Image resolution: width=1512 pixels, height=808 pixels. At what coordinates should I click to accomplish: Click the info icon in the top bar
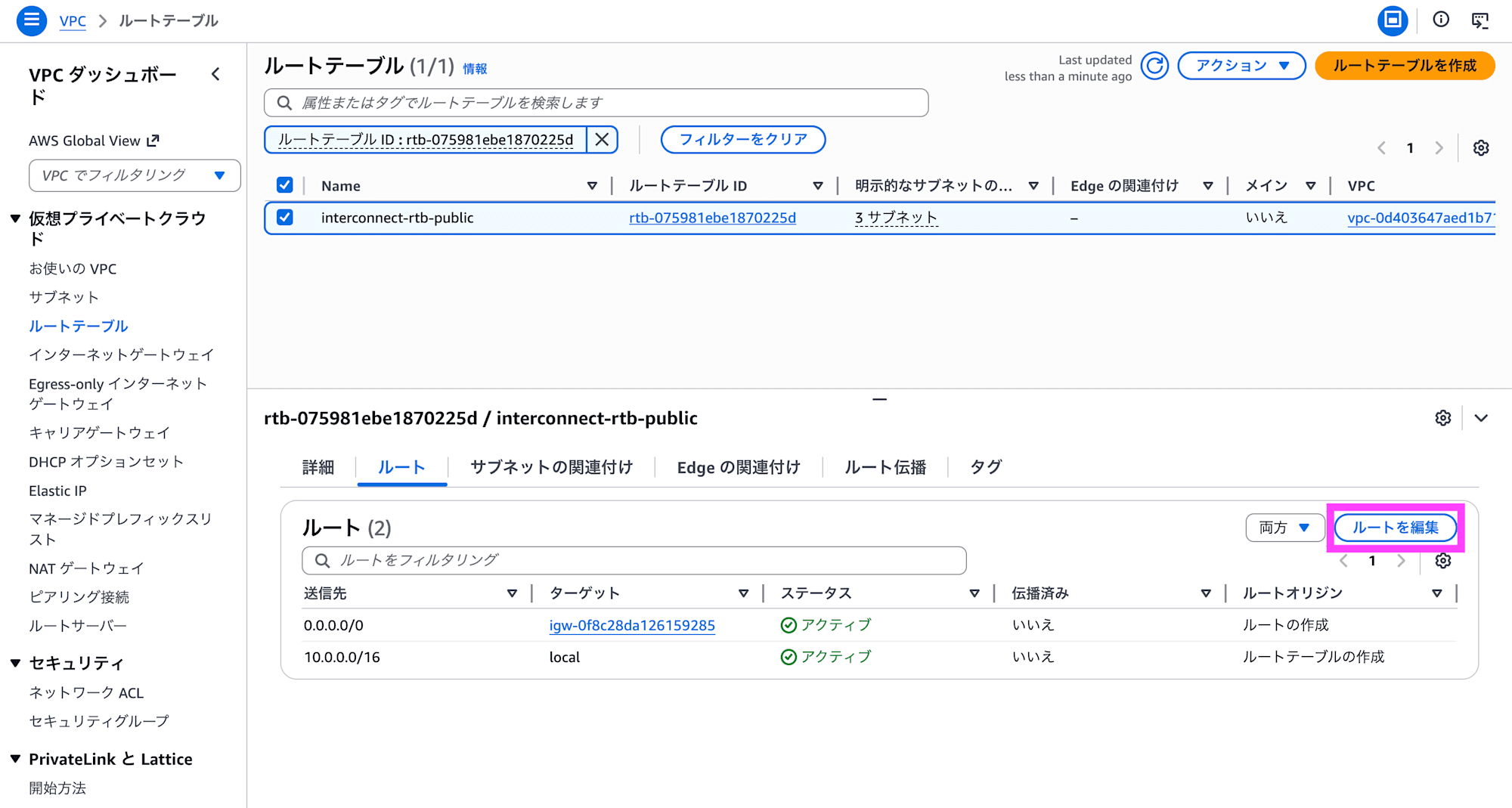1440,20
